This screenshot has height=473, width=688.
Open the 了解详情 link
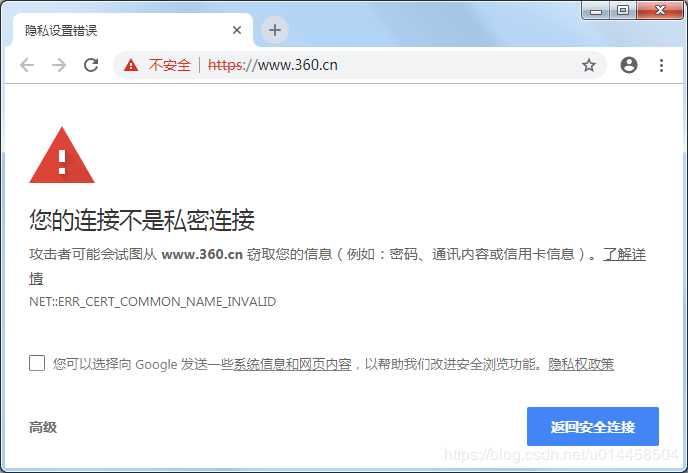(x=624, y=254)
